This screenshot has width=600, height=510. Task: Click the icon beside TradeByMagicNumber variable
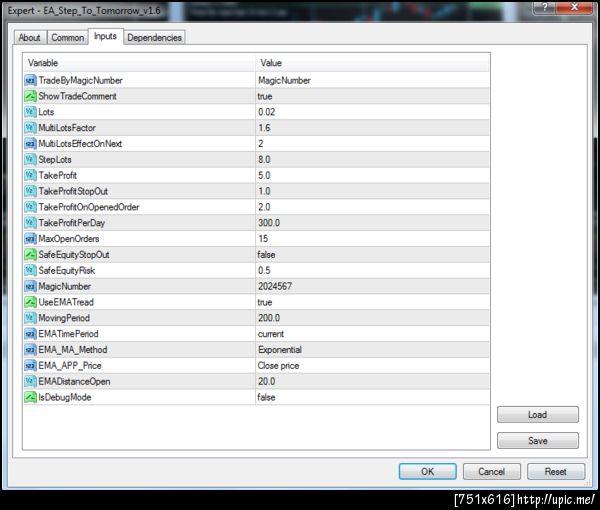(30, 80)
